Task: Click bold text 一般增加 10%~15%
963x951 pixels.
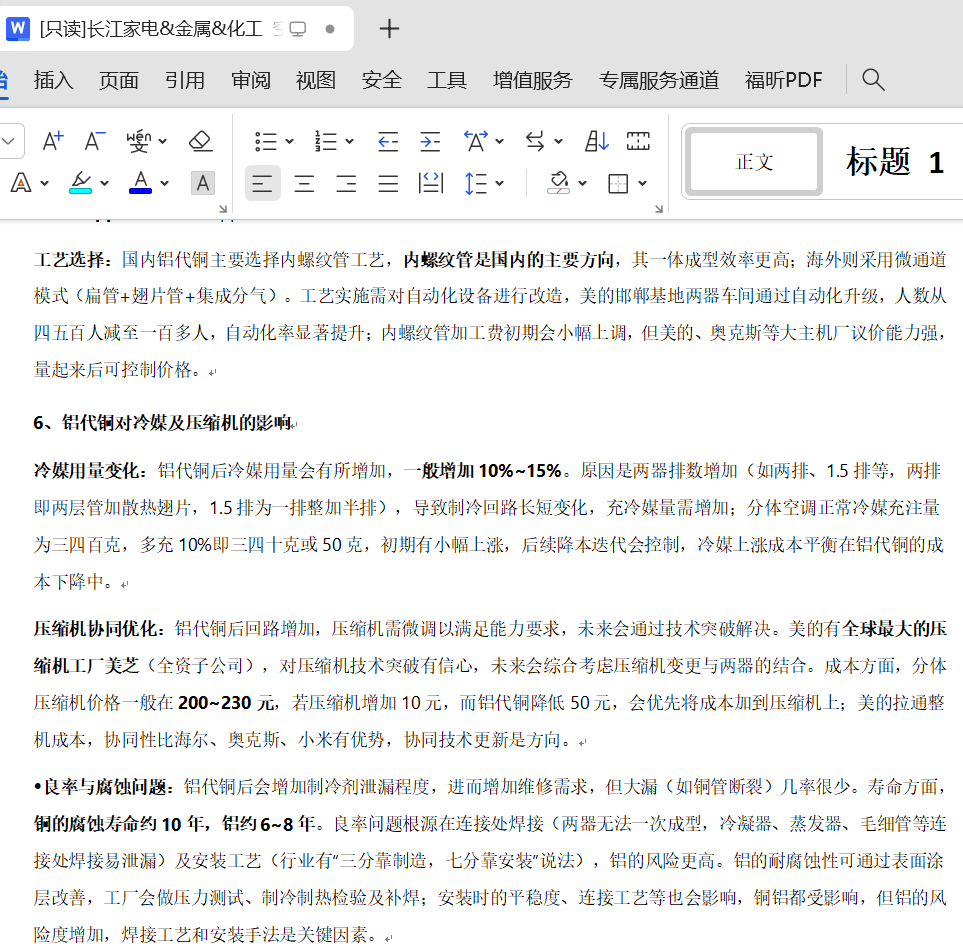Action: click(x=483, y=471)
